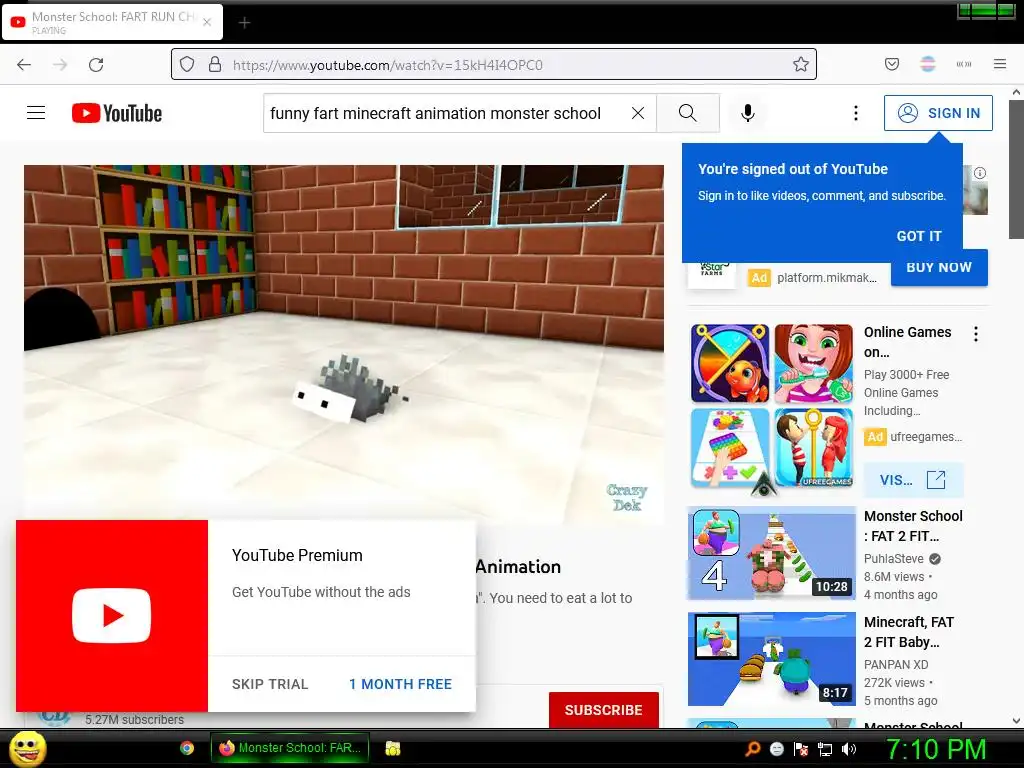Open Firefox application menu
This screenshot has width=1024, height=768.
click(1000, 64)
